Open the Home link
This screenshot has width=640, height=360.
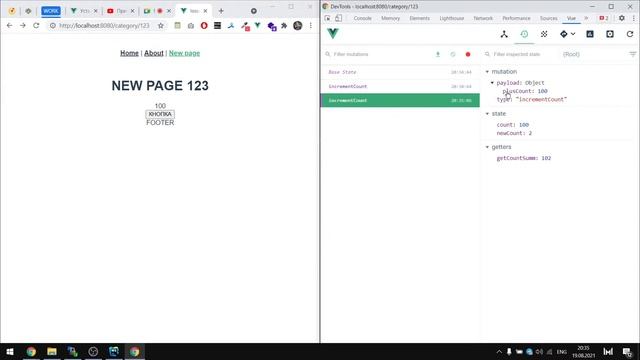pyautogui.click(x=129, y=53)
